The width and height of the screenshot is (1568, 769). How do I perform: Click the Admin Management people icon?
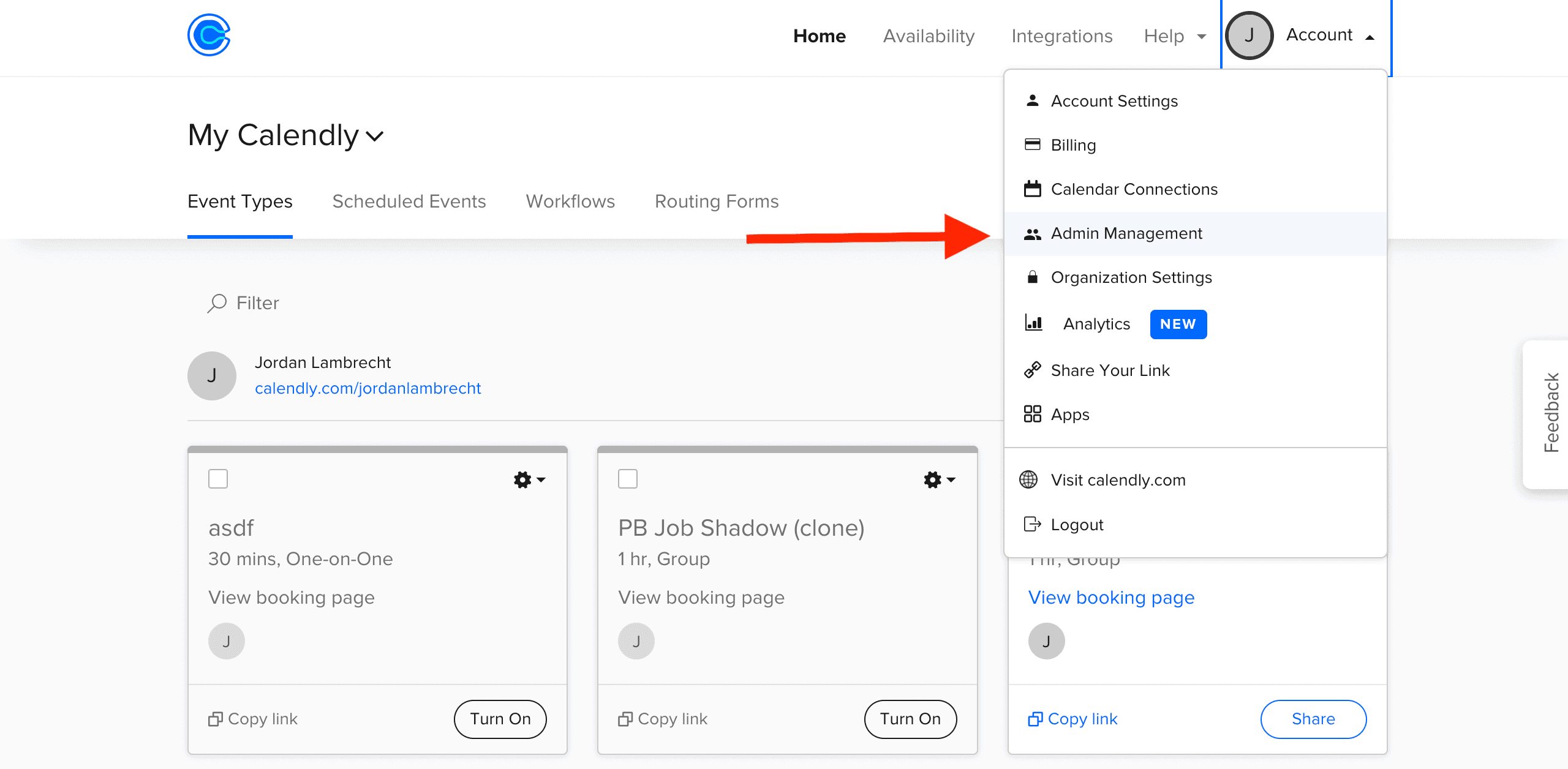[x=1033, y=234]
